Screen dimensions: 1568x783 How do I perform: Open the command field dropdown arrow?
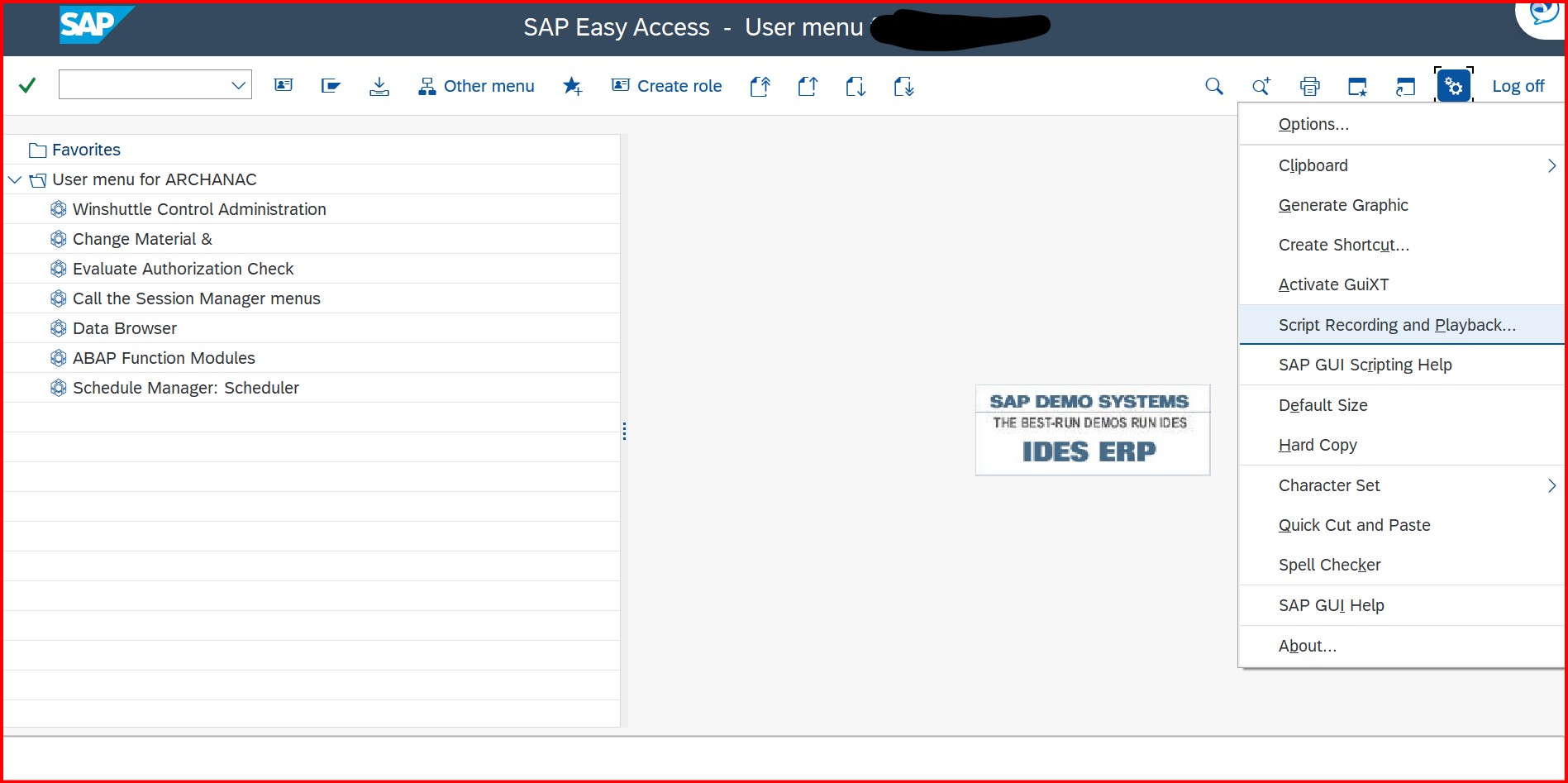238,85
